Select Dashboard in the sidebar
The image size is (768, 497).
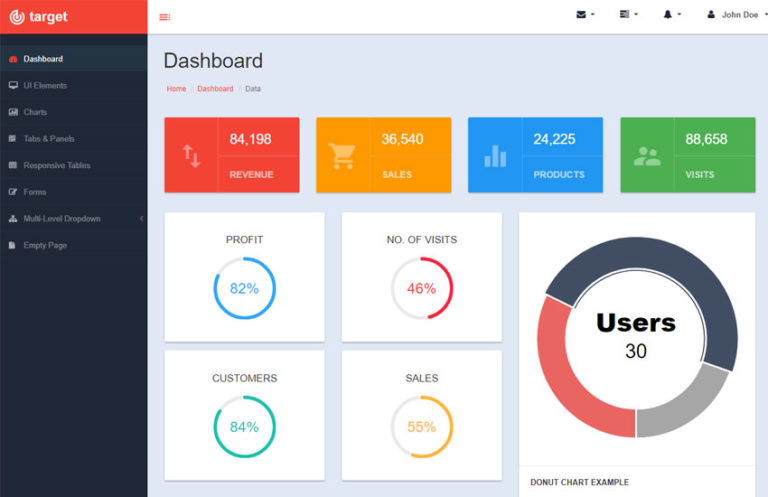(x=43, y=59)
